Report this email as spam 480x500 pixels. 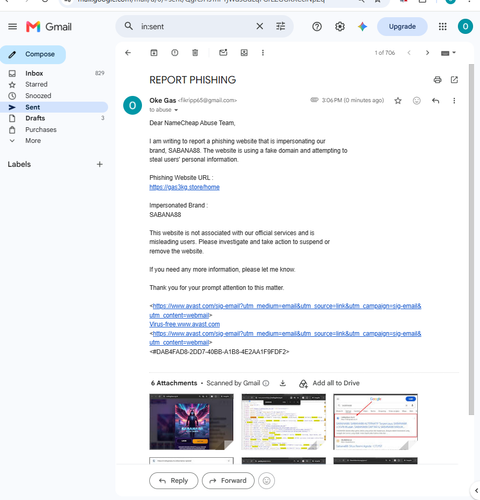pos(174,53)
